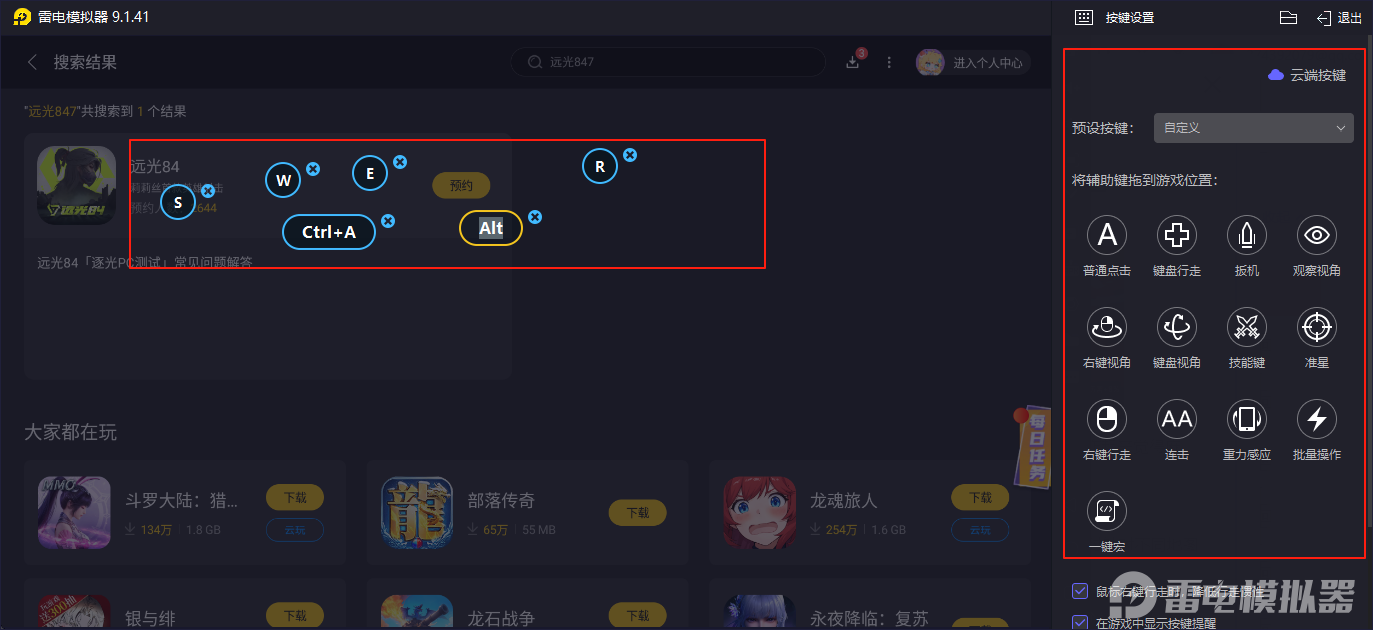Open the 预设按键 自定义 dropdown
Viewport: 1373px width, 630px height.
[x=1253, y=128]
